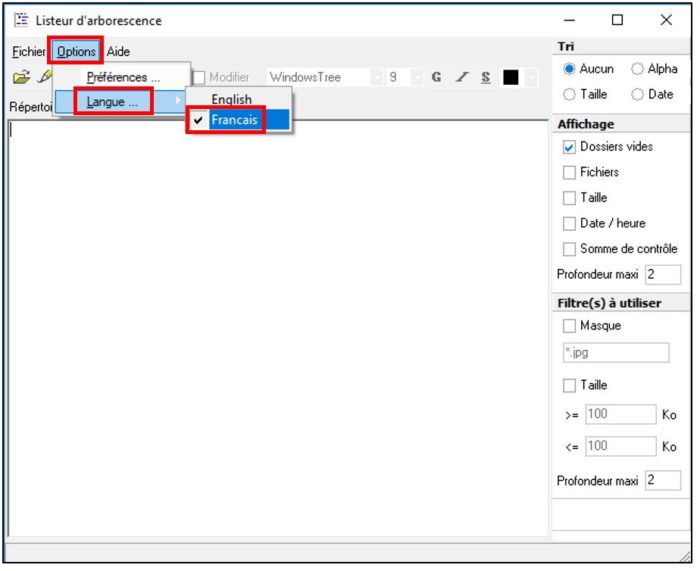This screenshot has height=571, width=700.
Task: Toggle bold G formatting icon
Action: 436,77
